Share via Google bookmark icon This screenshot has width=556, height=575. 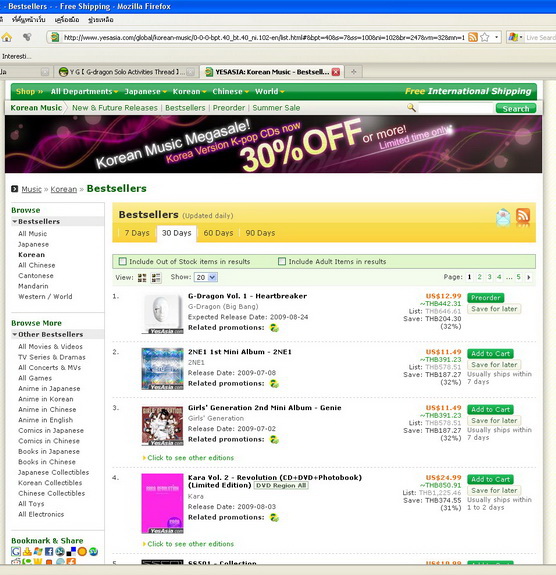[16, 551]
